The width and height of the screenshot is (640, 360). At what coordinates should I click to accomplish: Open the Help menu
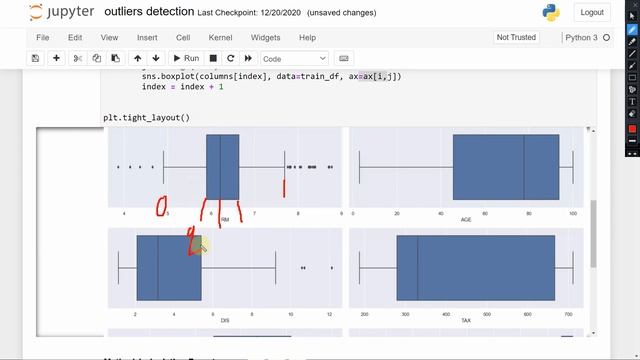tap(307, 38)
